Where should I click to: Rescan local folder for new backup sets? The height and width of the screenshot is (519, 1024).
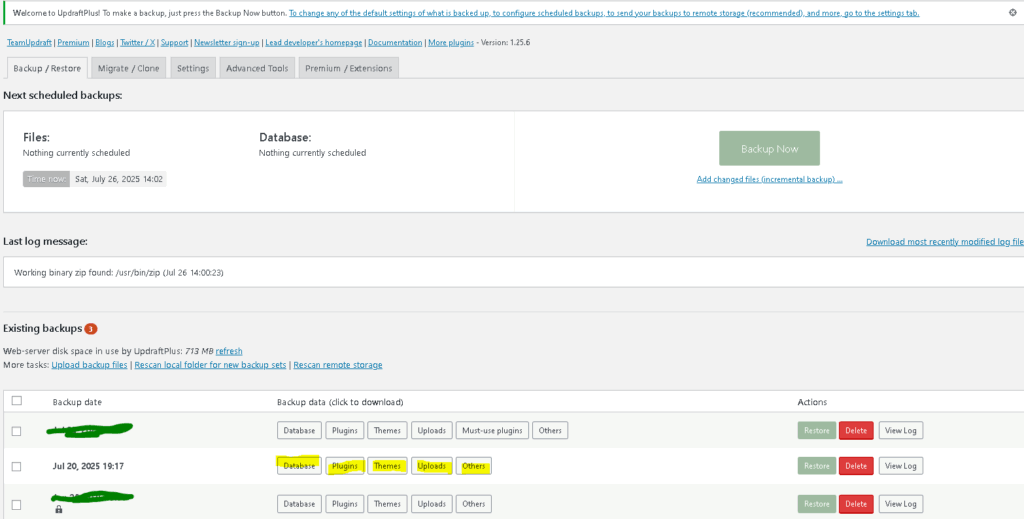pyautogui.click(x=210, y=365)
